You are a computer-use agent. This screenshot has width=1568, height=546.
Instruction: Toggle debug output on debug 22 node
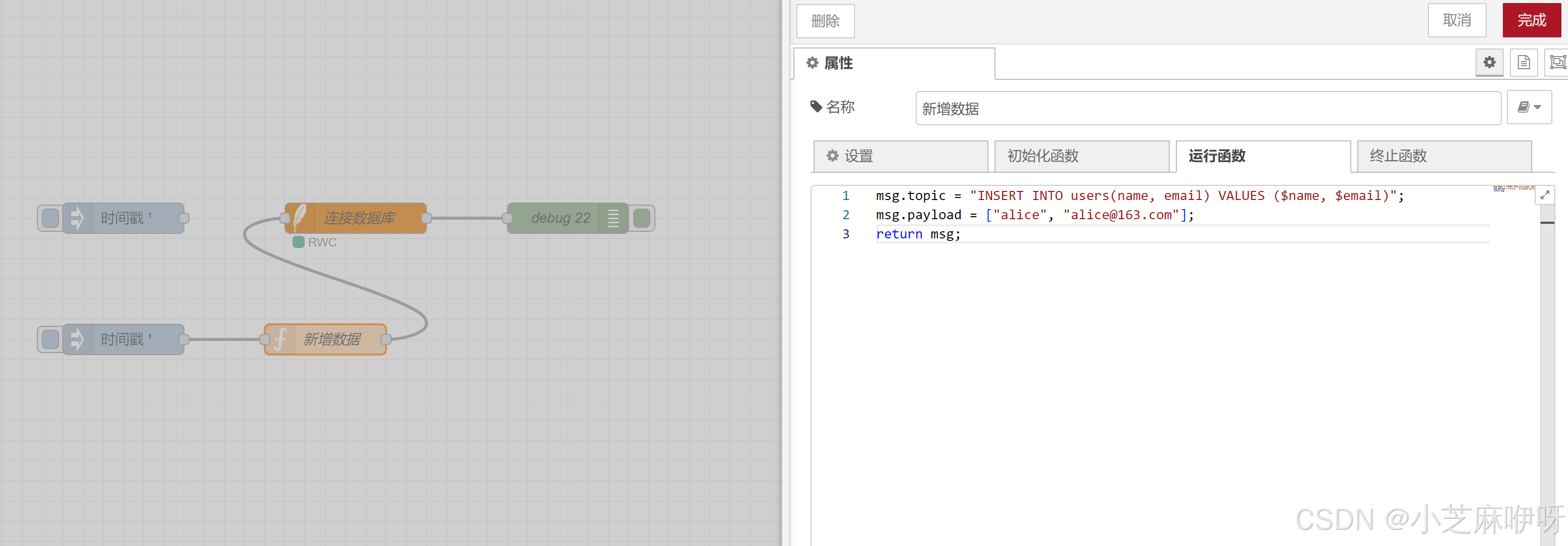click(641, 217)
